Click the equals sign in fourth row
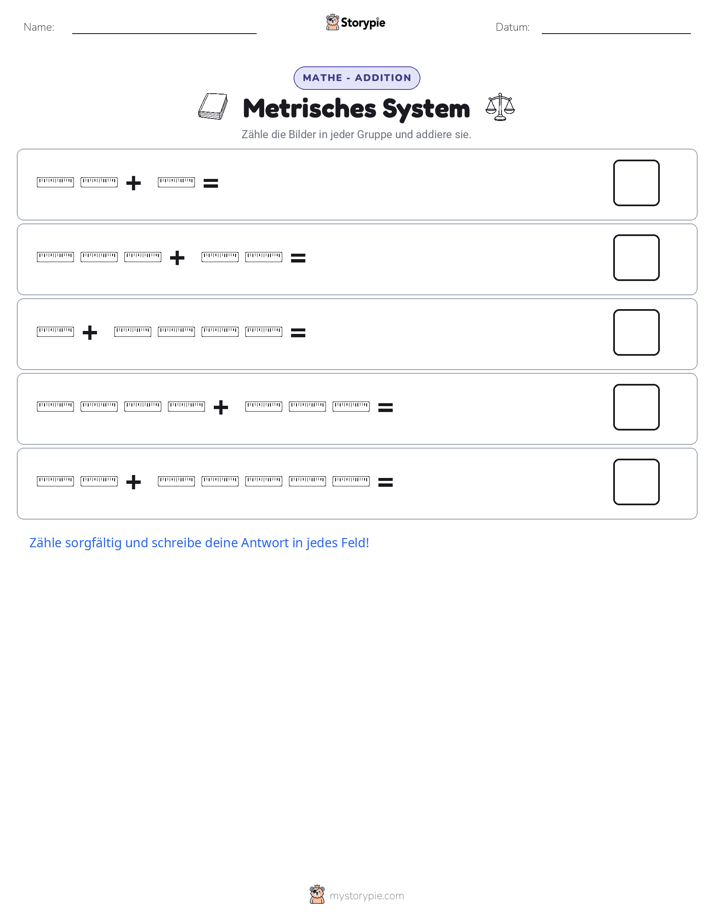Viewport: 714px width, 924px height. tap(385, 407)
